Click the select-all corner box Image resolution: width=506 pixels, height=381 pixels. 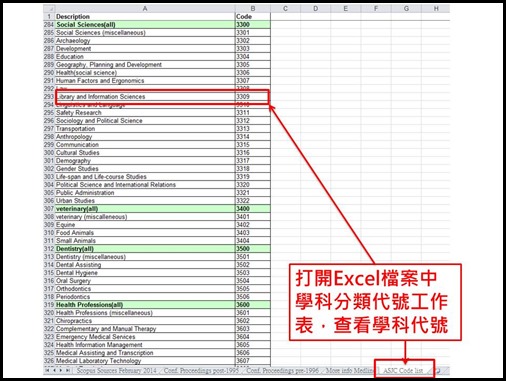point(49,9)
